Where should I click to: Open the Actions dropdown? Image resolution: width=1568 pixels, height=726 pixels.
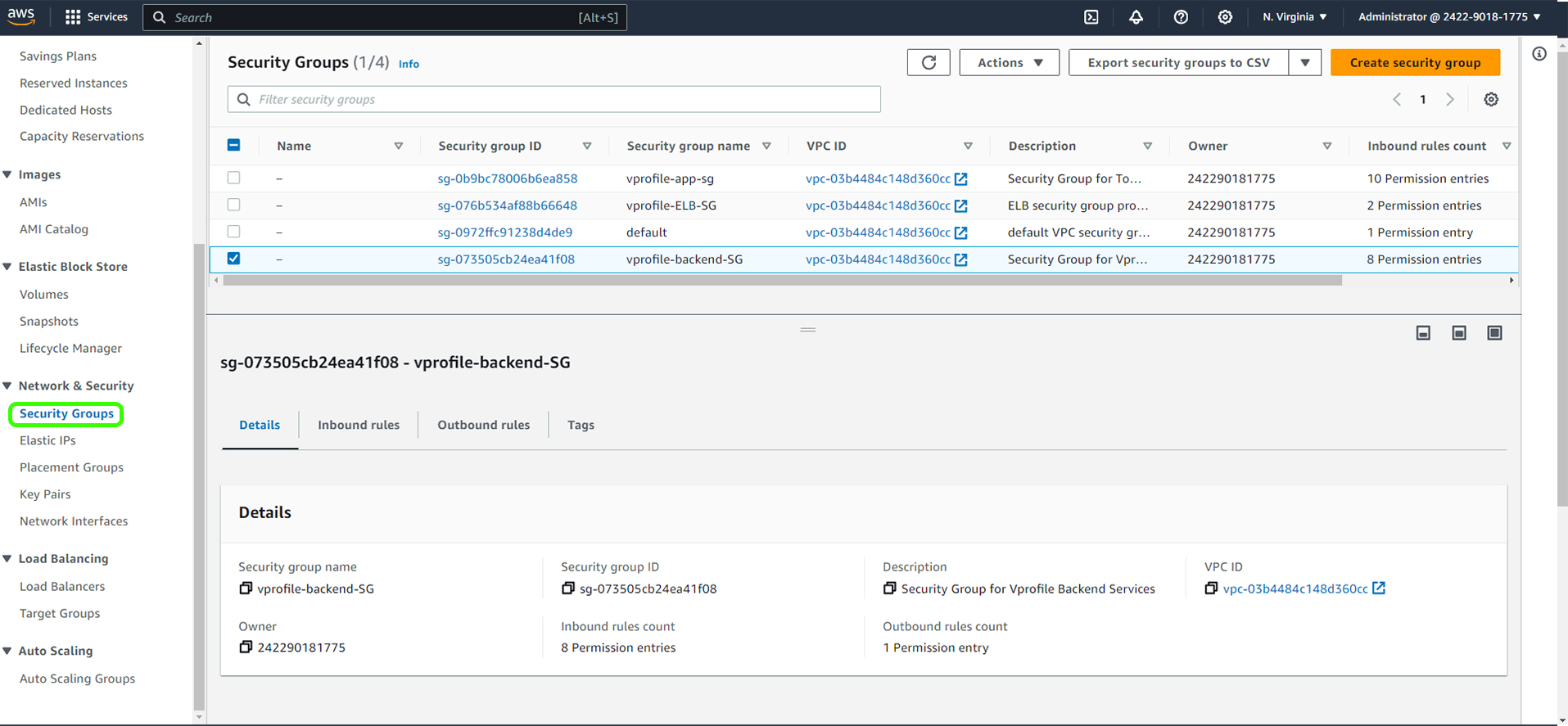[x=1009, y=62]
